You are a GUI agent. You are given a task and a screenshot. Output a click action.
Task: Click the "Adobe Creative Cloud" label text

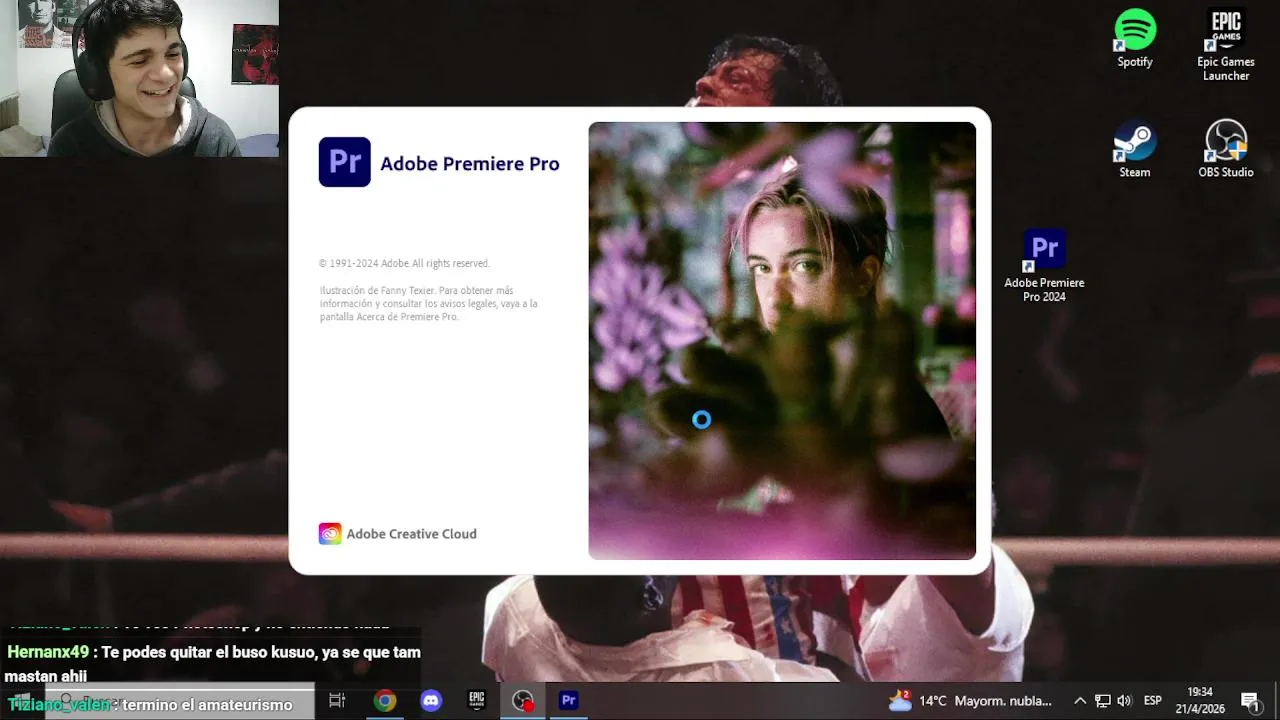pos(412,534)
